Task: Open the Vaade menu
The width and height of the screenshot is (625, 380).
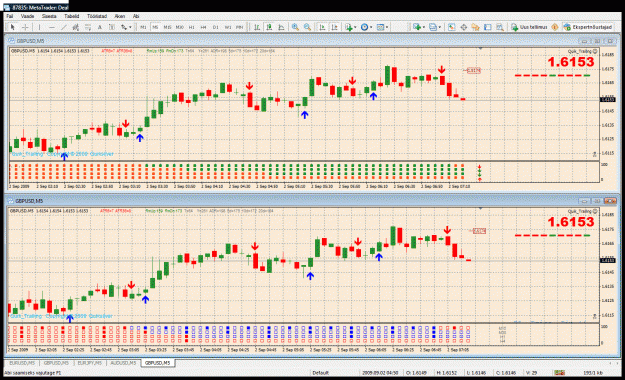Action: [x=28, y=16]
